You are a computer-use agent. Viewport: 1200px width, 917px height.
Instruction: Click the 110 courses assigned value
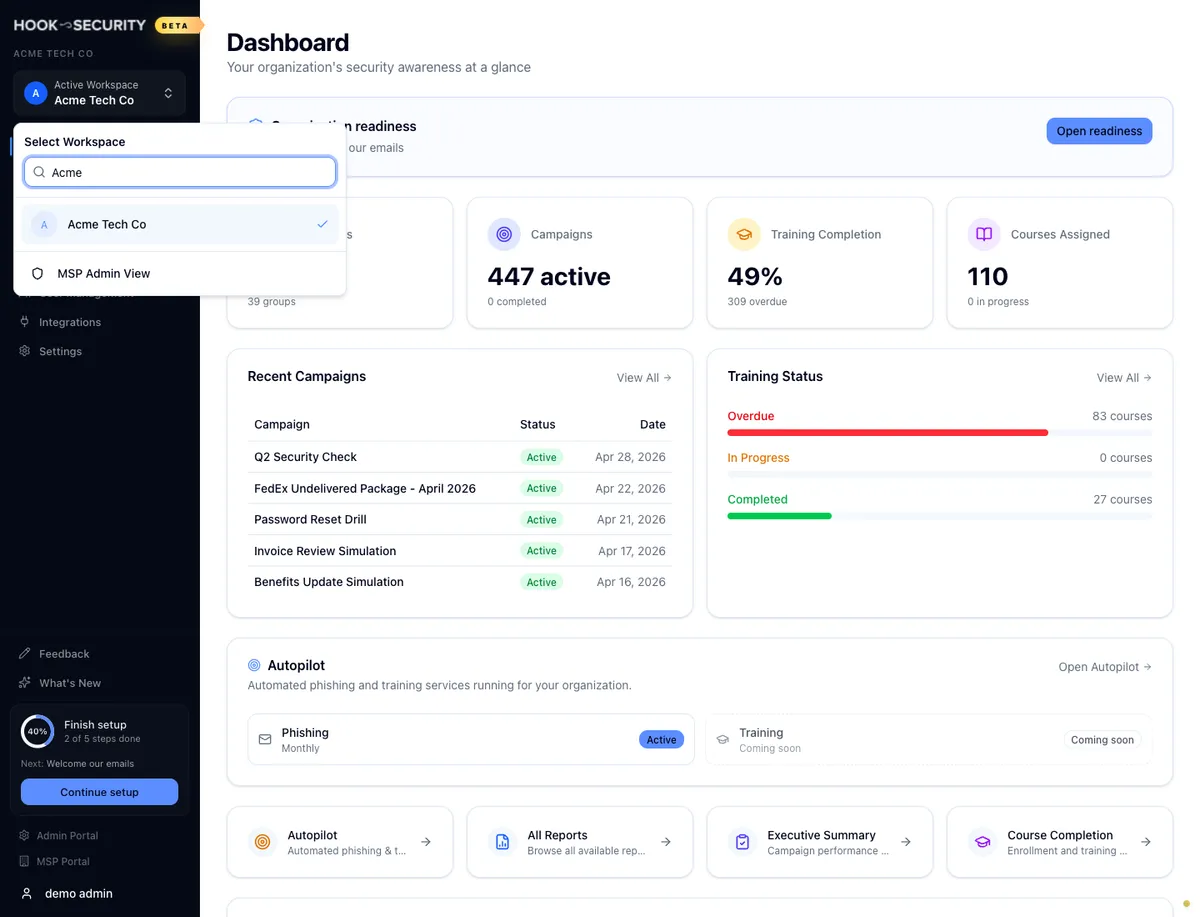(x=988, y=276)
